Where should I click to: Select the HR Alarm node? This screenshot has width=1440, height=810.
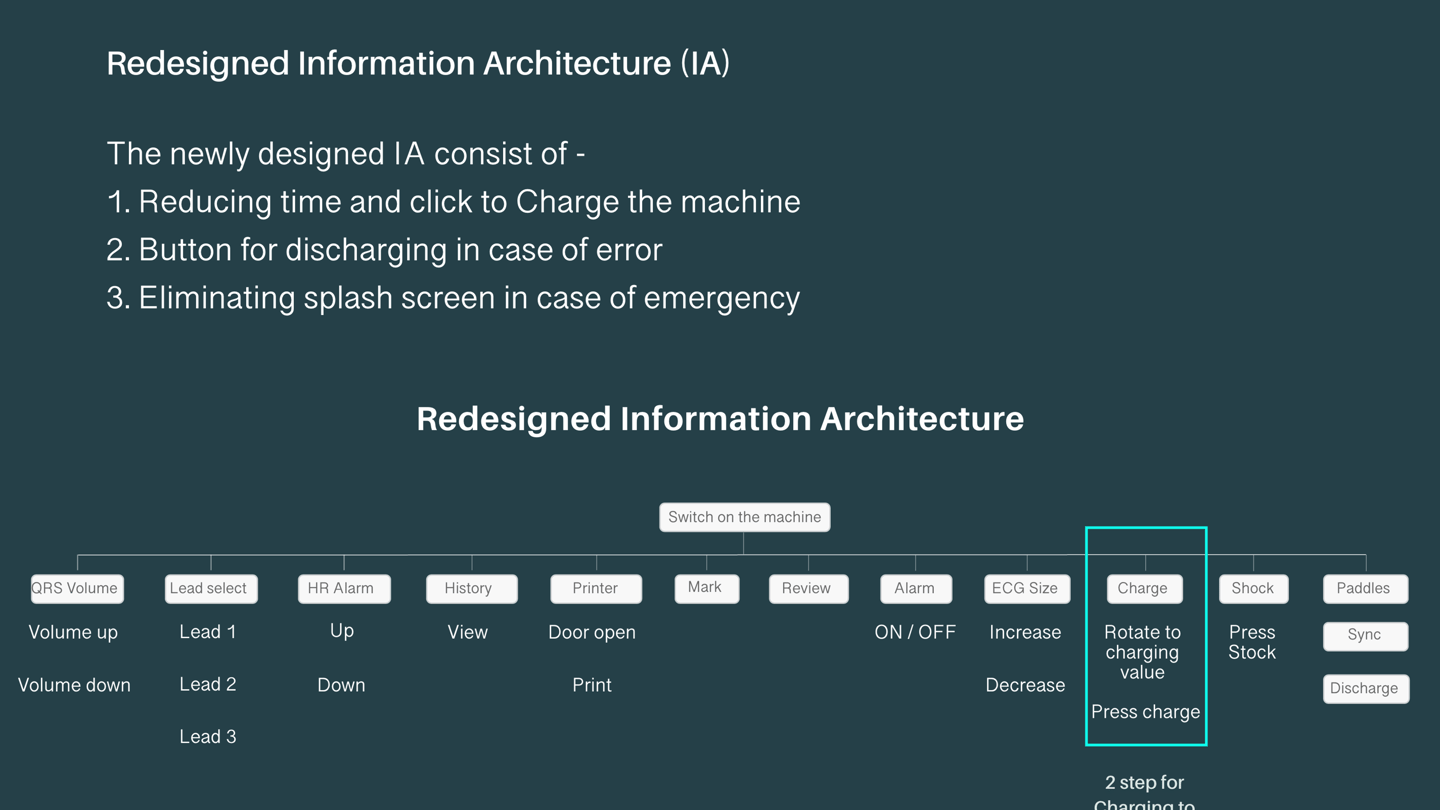(x=343, y=588)
